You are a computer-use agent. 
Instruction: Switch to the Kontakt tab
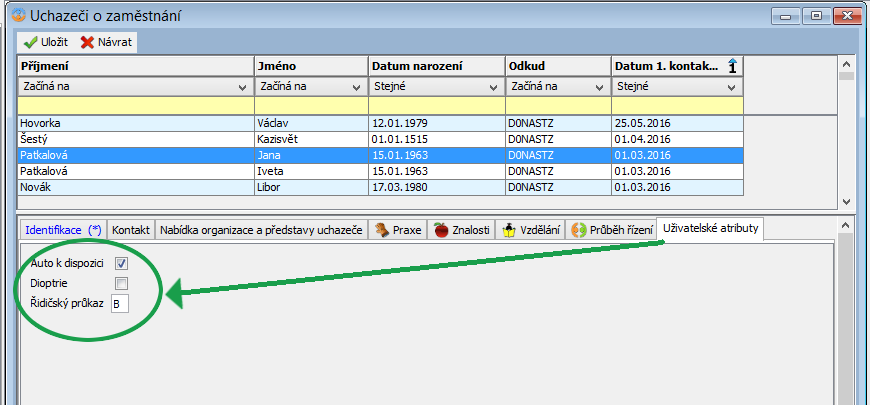(130, 230)
